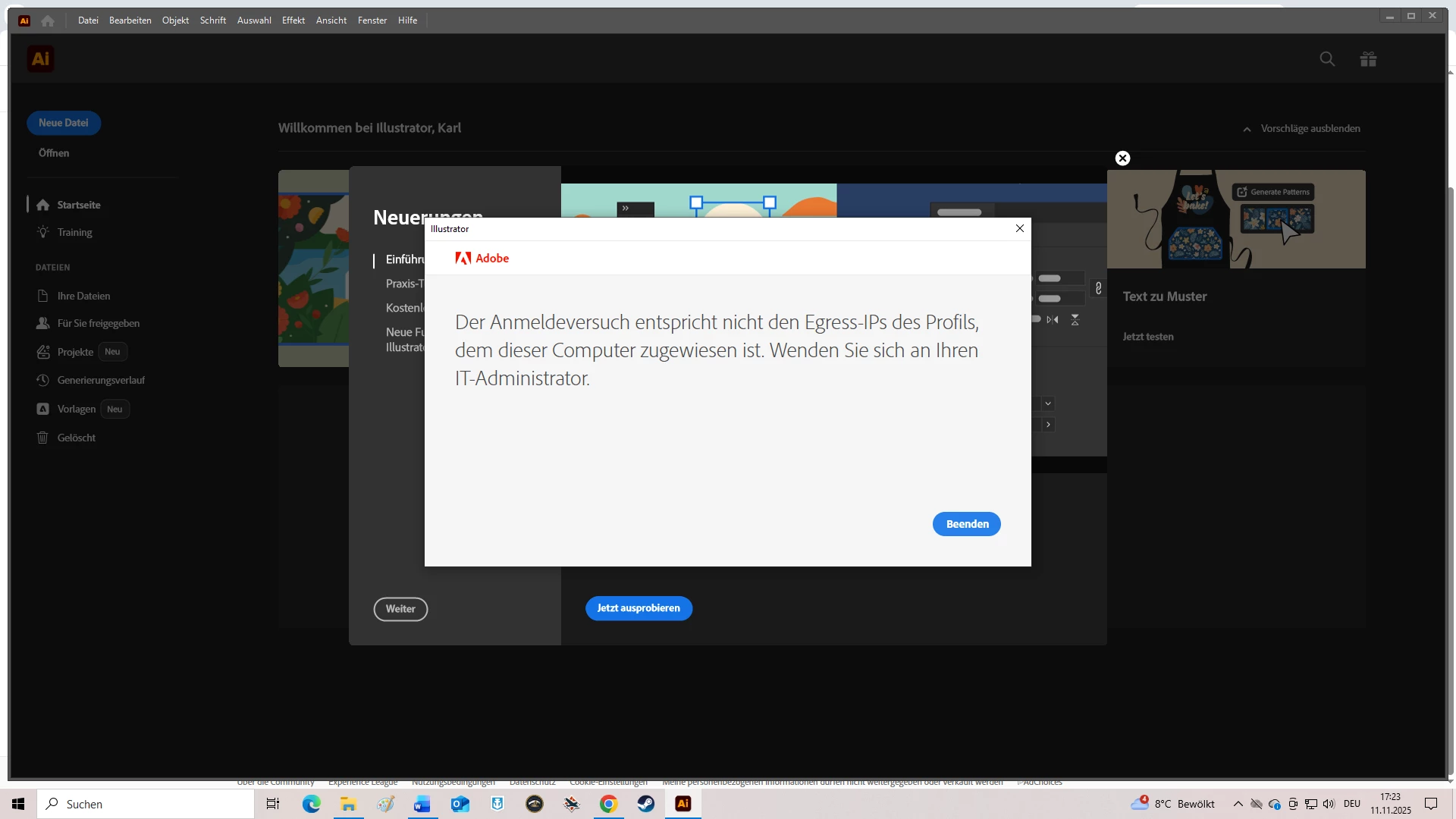
Task: Click the Weiter button
Action: click(x=400, y=609)
